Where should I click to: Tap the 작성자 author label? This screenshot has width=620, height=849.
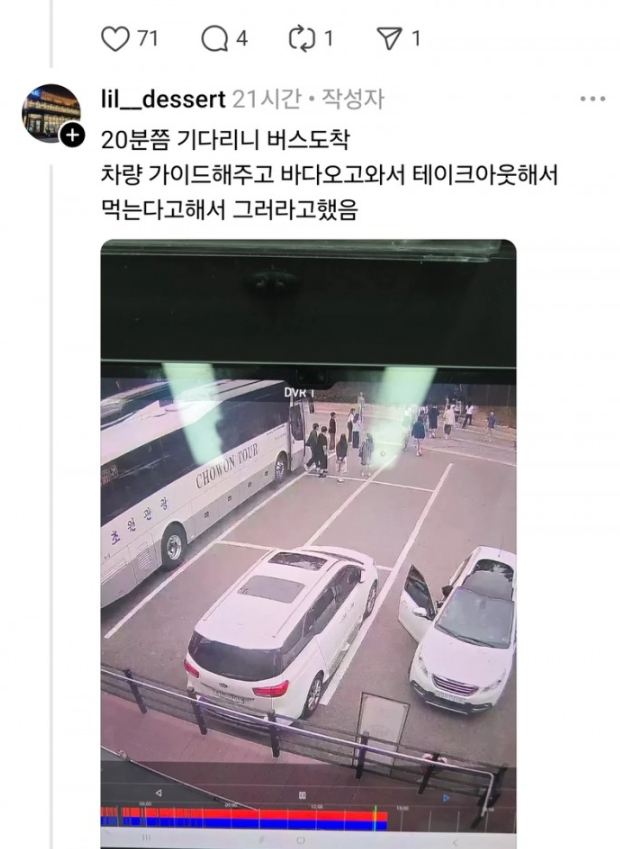coord(353,99)
